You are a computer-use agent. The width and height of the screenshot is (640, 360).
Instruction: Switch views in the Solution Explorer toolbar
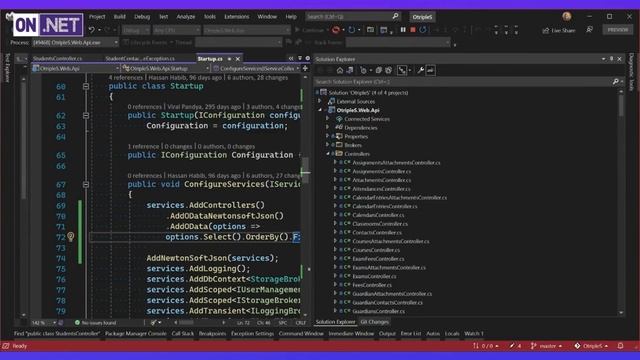click(x=350, y=70)
